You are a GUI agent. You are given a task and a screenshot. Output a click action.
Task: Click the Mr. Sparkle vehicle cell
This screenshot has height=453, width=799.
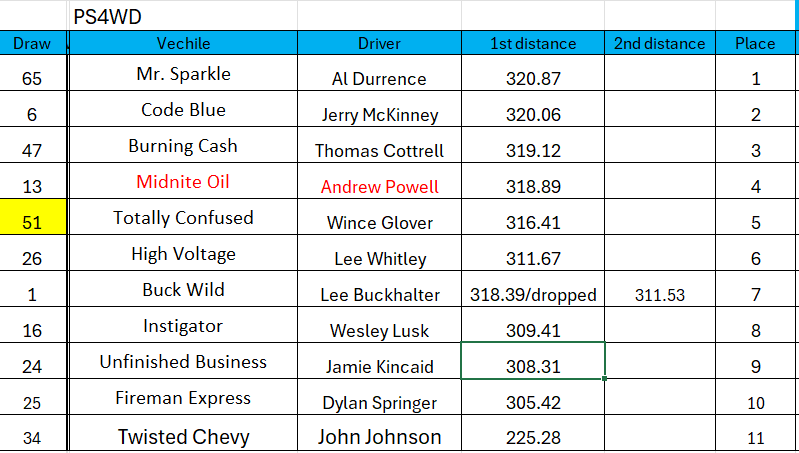[183, 74]
